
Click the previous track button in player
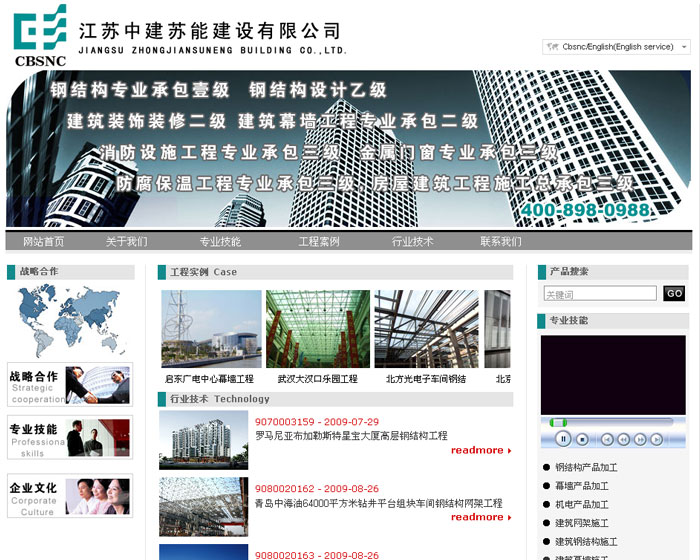tap(607, 439)
